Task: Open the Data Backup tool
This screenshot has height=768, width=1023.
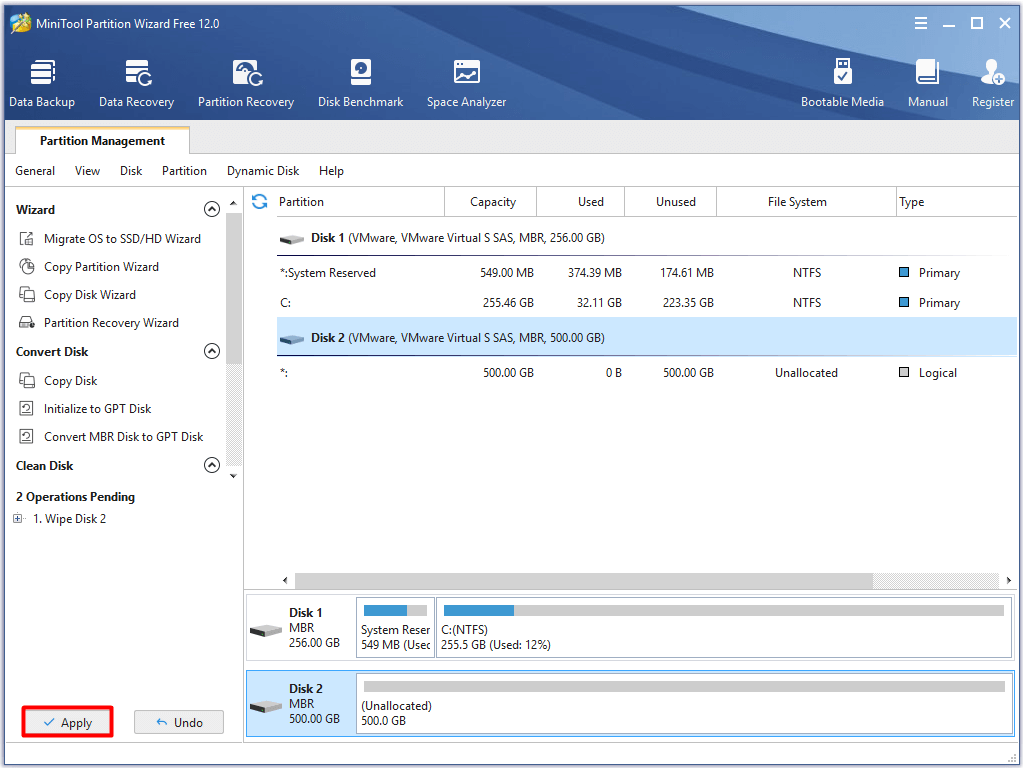Action: click(x=42, y=83)
